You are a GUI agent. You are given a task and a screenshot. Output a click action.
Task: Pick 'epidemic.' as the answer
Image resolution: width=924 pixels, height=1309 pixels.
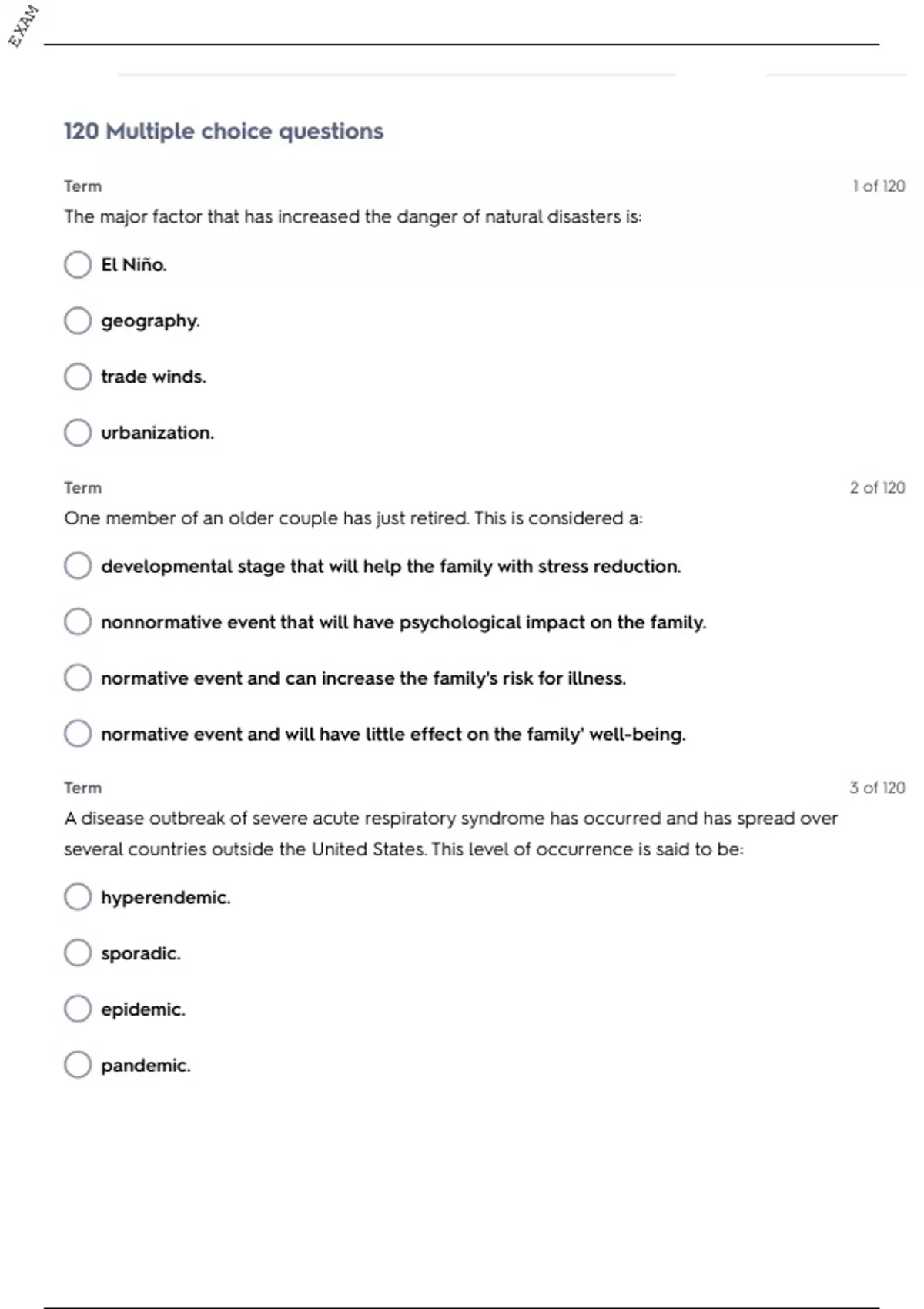[78, 1009]
